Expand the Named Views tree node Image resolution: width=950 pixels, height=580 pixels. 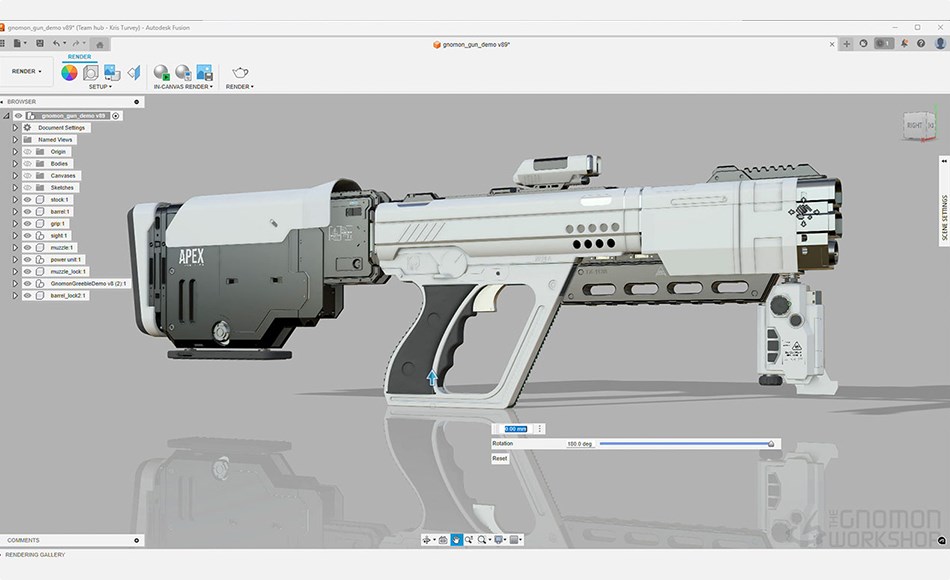click(15, 140)
